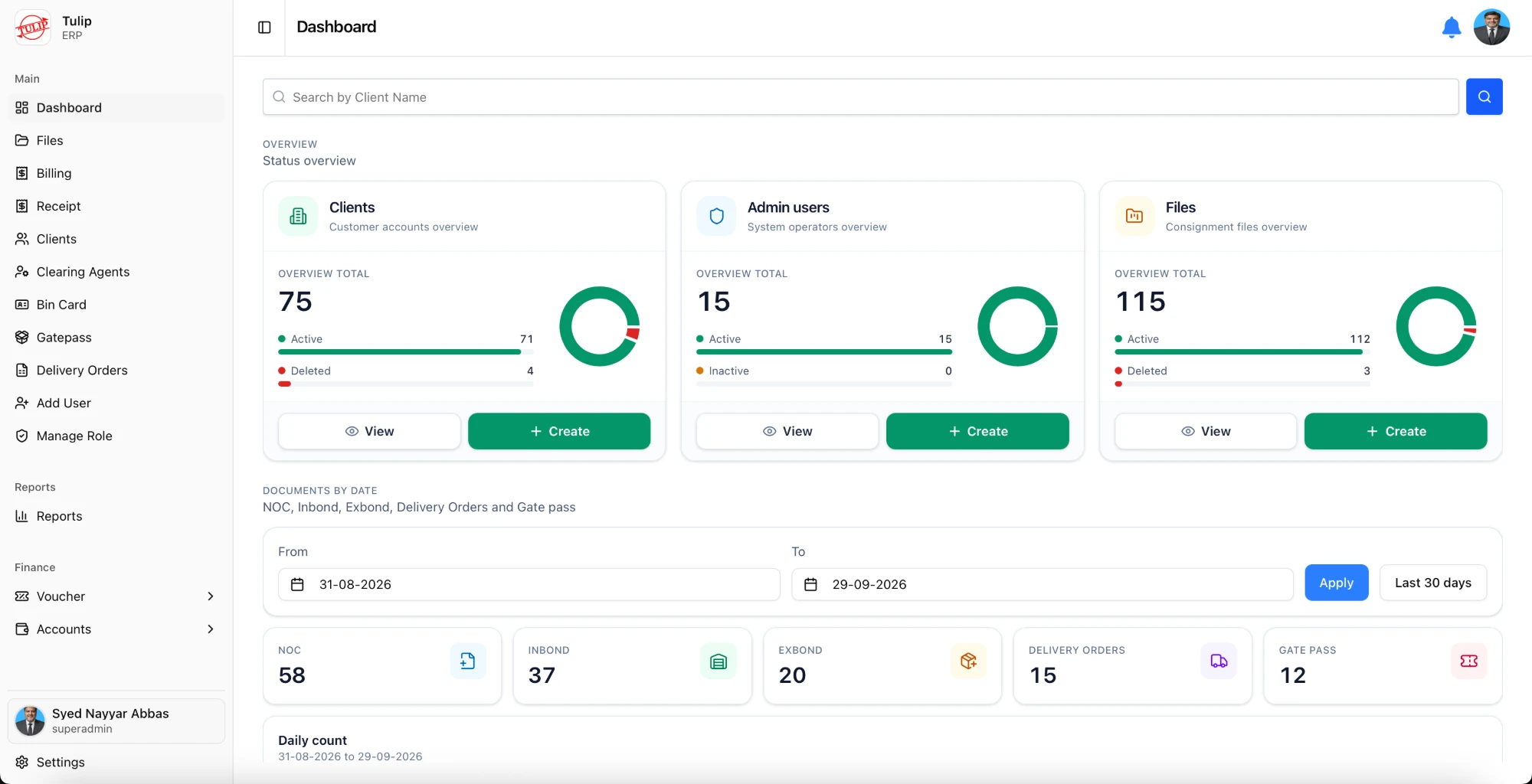Apply the selected date range

click(1336, 583)
